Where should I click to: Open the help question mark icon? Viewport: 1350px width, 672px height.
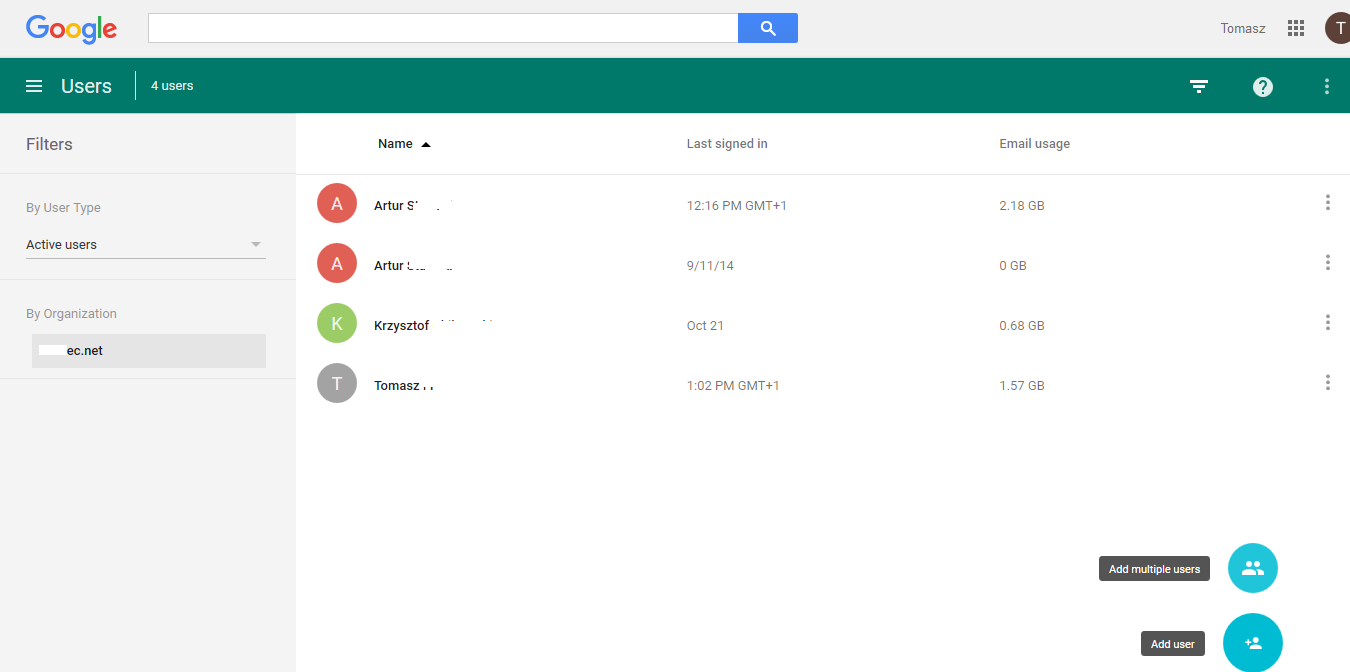click(x=1263, y=87)
